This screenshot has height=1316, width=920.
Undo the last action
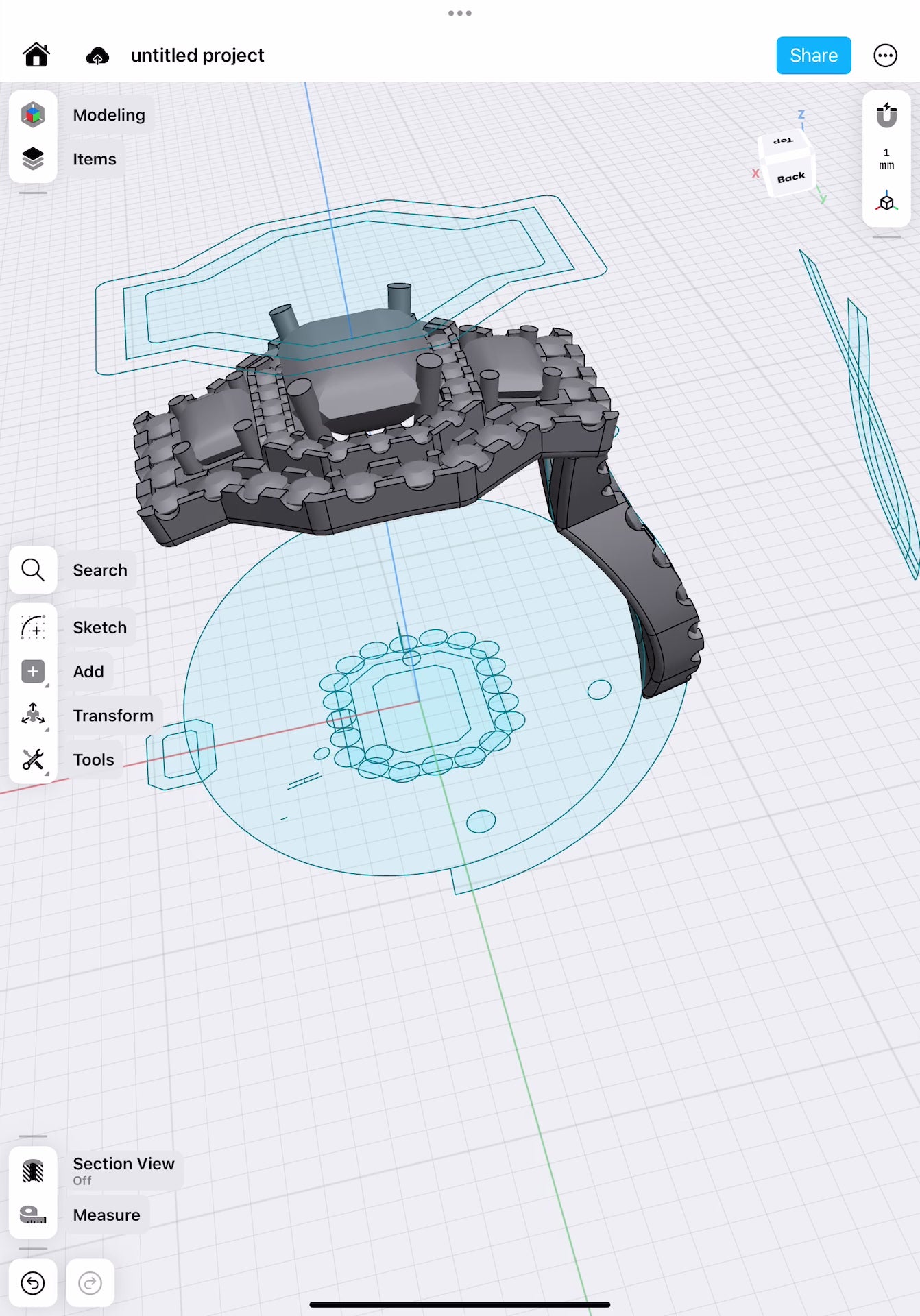33,1282
